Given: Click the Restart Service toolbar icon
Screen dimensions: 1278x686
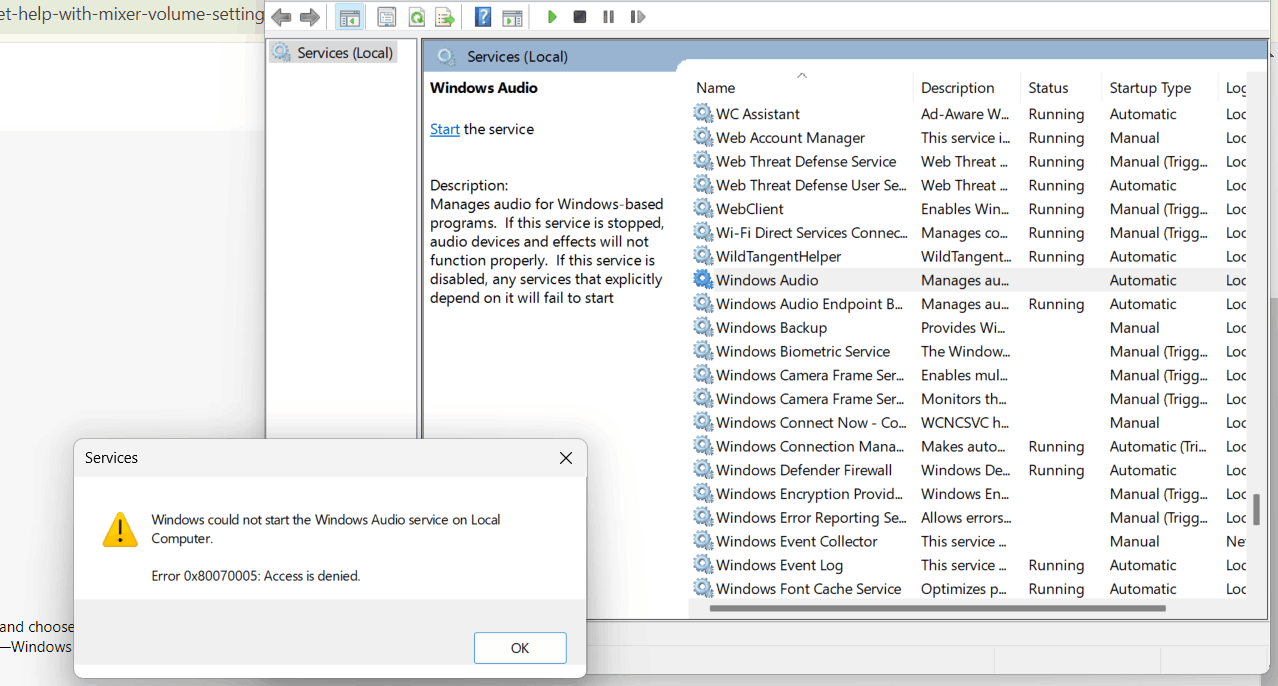Looking at the screenshot, I should [x=637, y=17].
